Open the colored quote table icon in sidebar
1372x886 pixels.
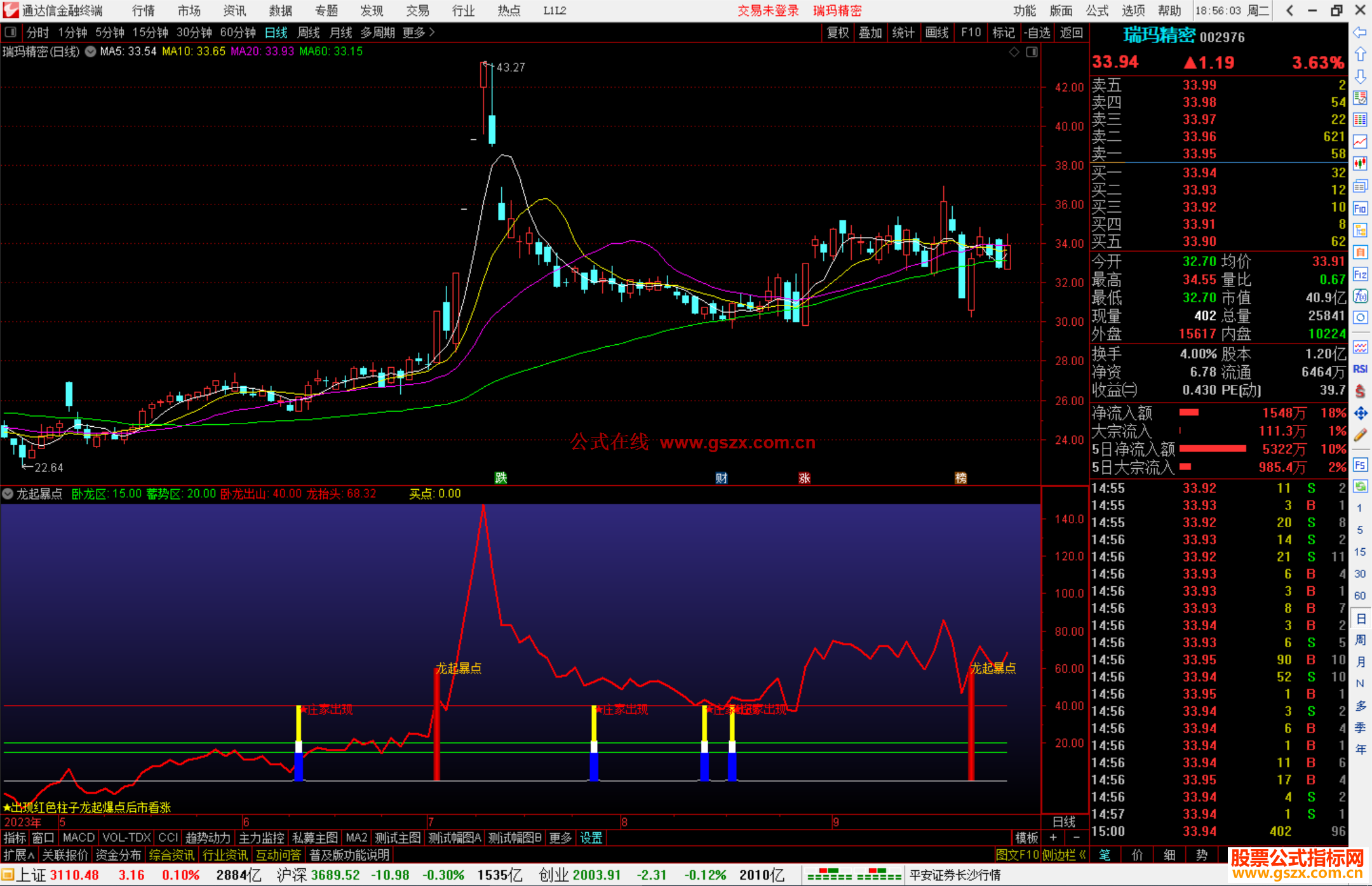tap(1360, 120)
